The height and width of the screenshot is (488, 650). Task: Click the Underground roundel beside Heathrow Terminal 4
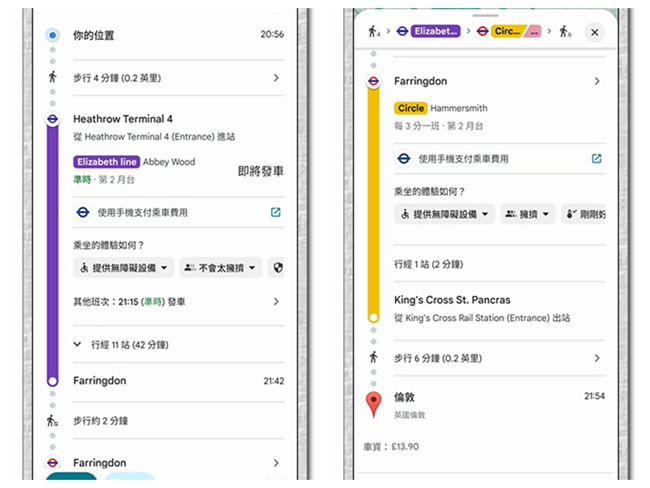coord(53,119)
